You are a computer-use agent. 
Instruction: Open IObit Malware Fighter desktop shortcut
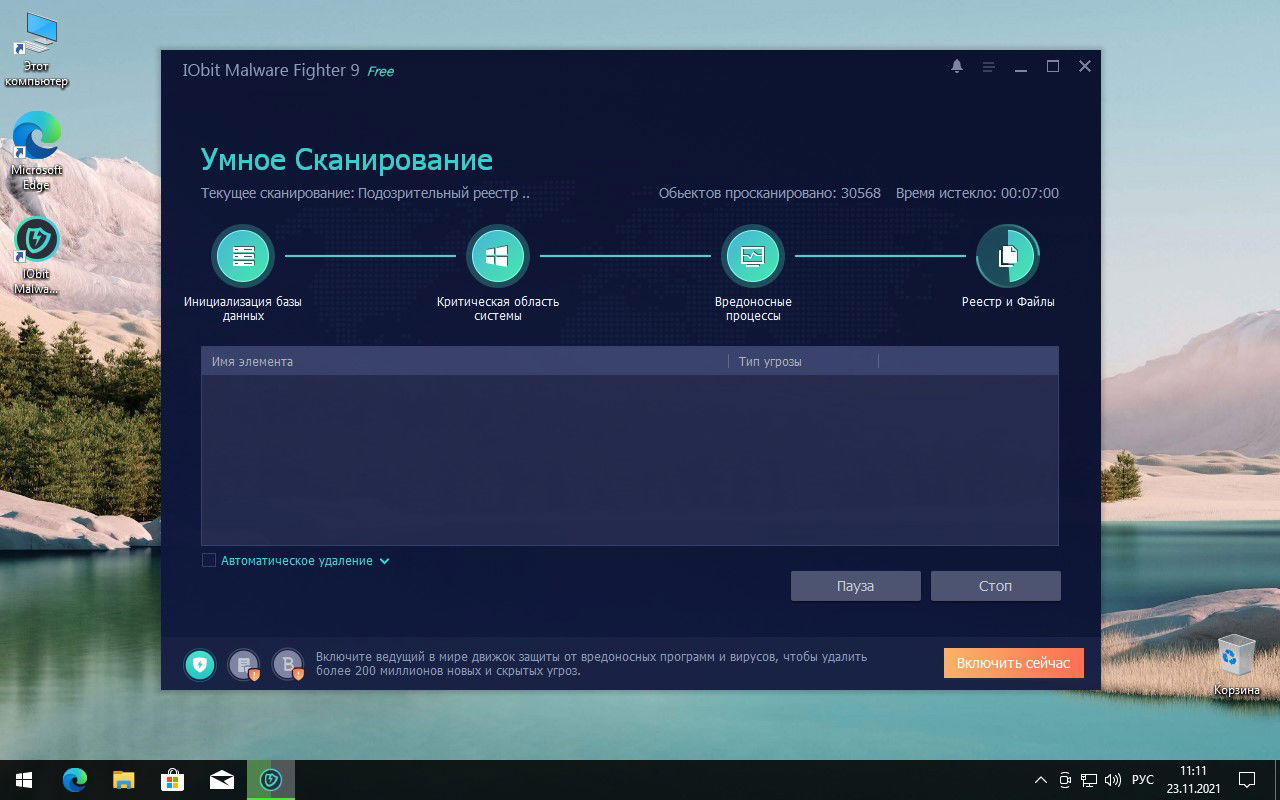click(x=37, y=256)
